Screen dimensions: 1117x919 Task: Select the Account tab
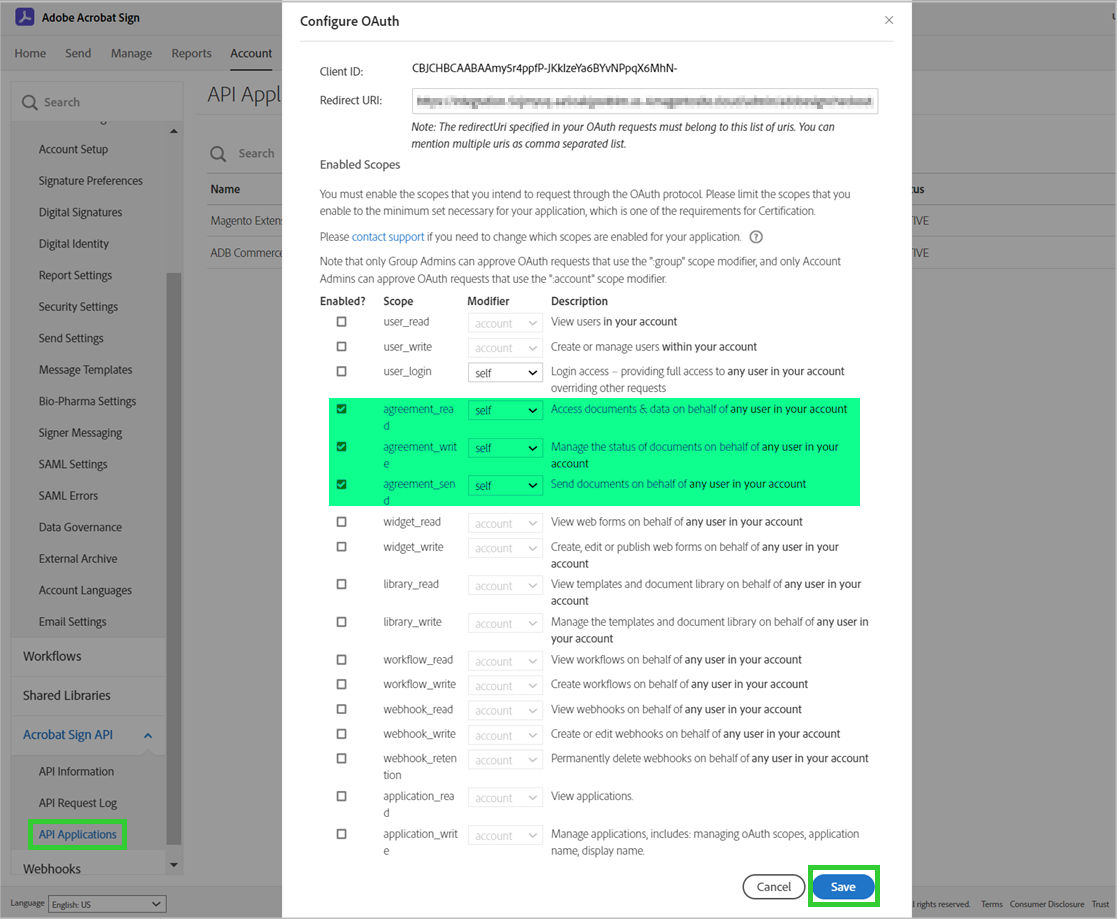pos(251,53)
